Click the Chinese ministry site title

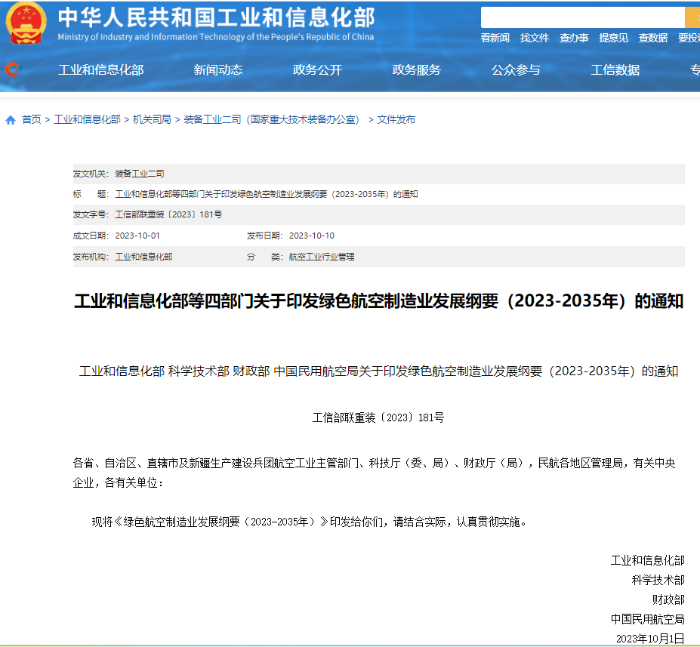[x=217, y=17]
